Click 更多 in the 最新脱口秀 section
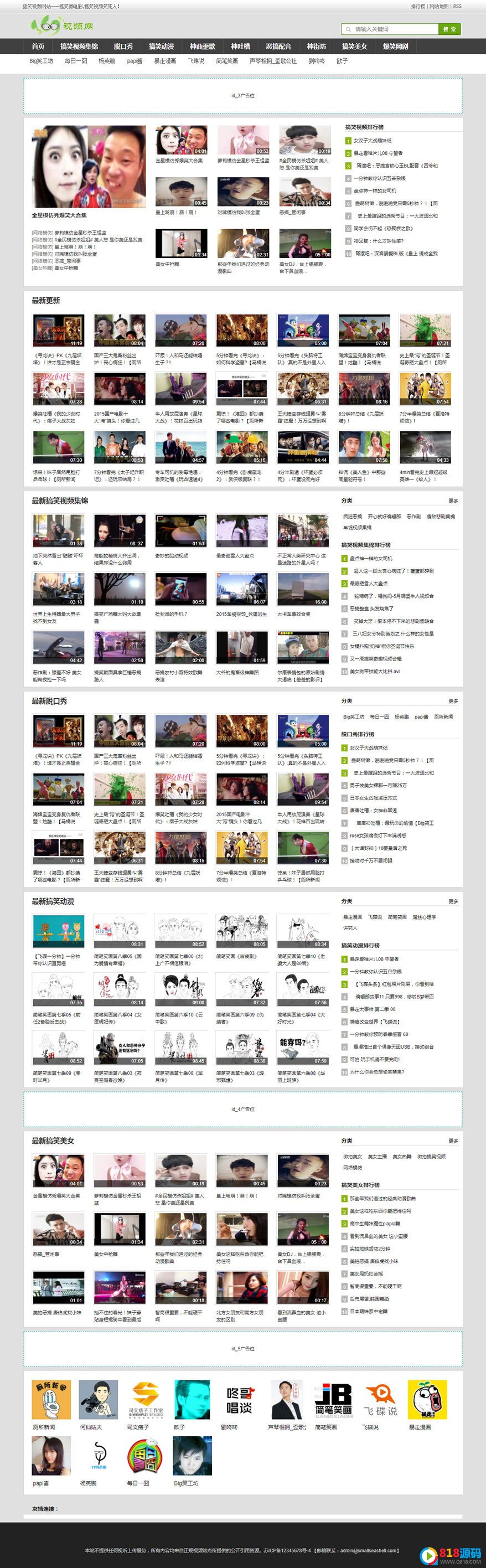Viewport: 486px width, 1568px height. [x=453, y=701]
